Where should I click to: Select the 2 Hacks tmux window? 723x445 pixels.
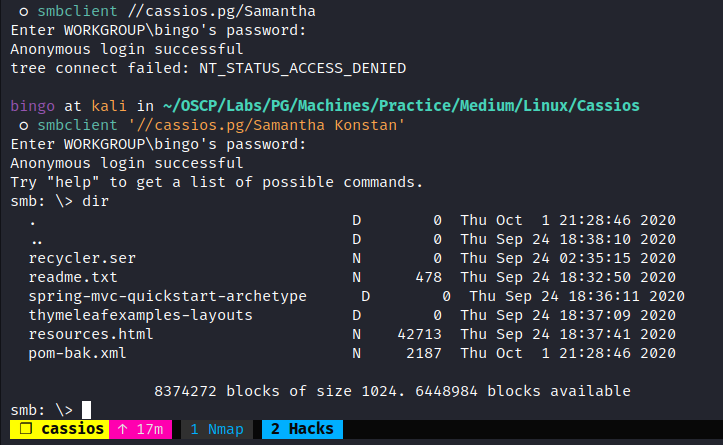[302, 429]
